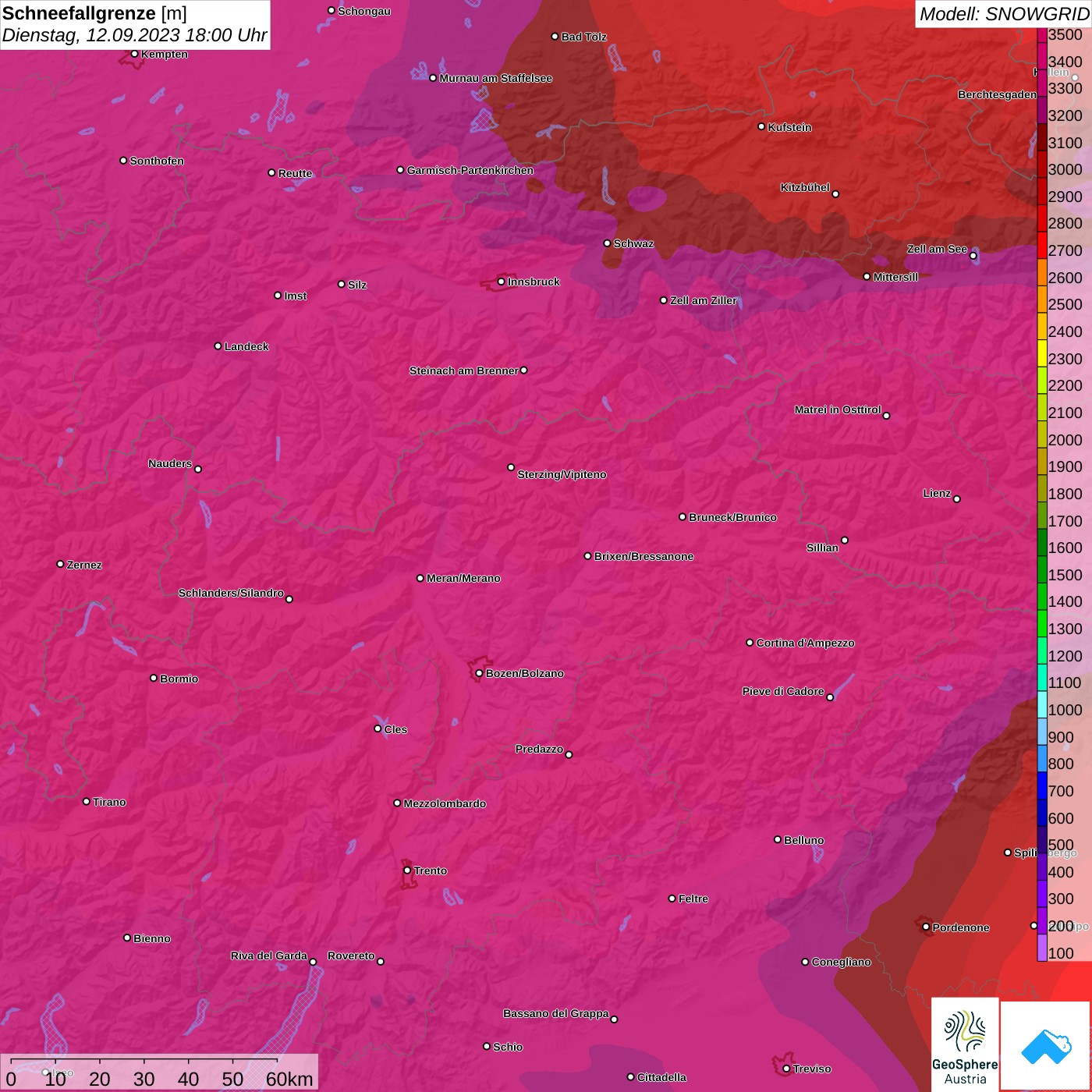
Task: Click the 'Matrei in Osttirol' label
Action: 838,409
